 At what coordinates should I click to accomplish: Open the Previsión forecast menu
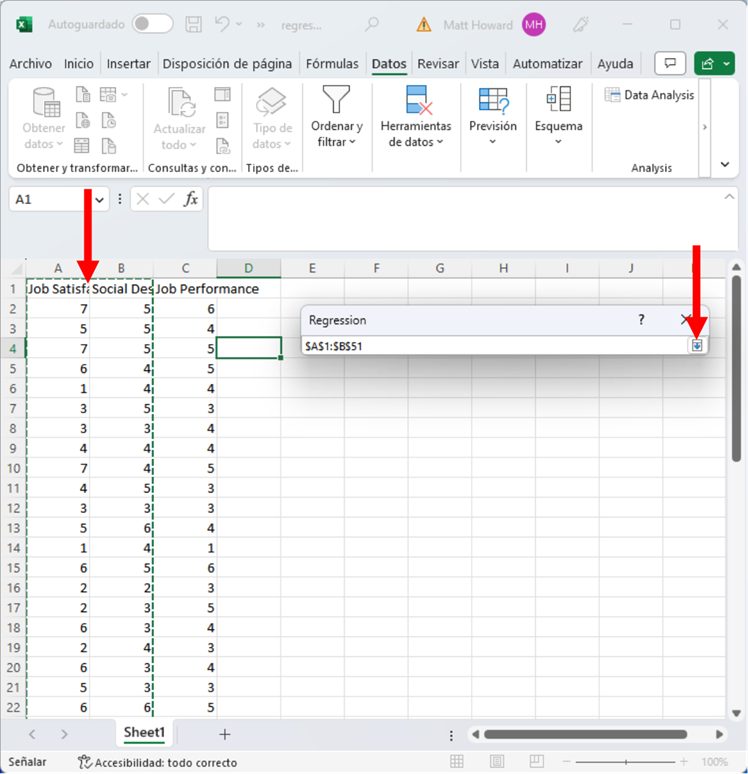click(493, 118)
